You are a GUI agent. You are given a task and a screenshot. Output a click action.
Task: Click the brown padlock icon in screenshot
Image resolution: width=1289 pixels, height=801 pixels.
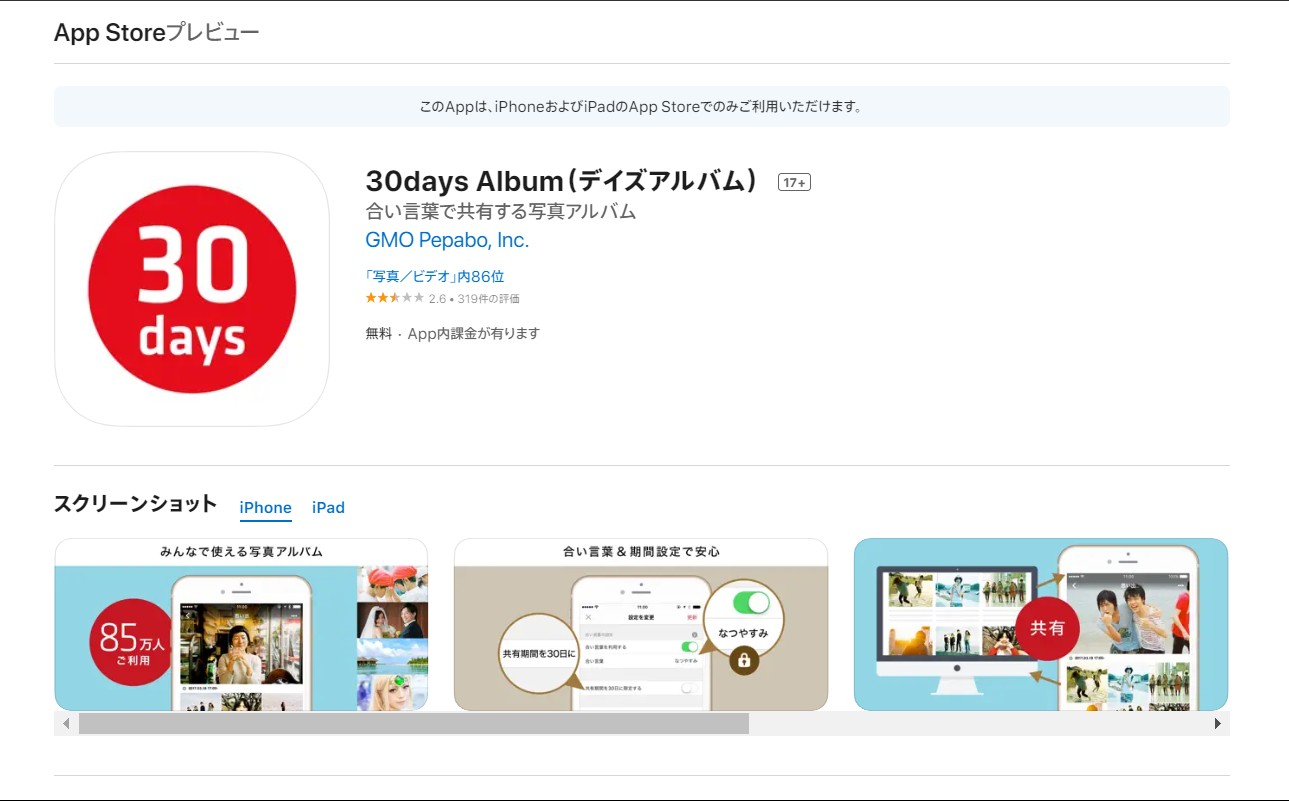[x=743, y=659]
